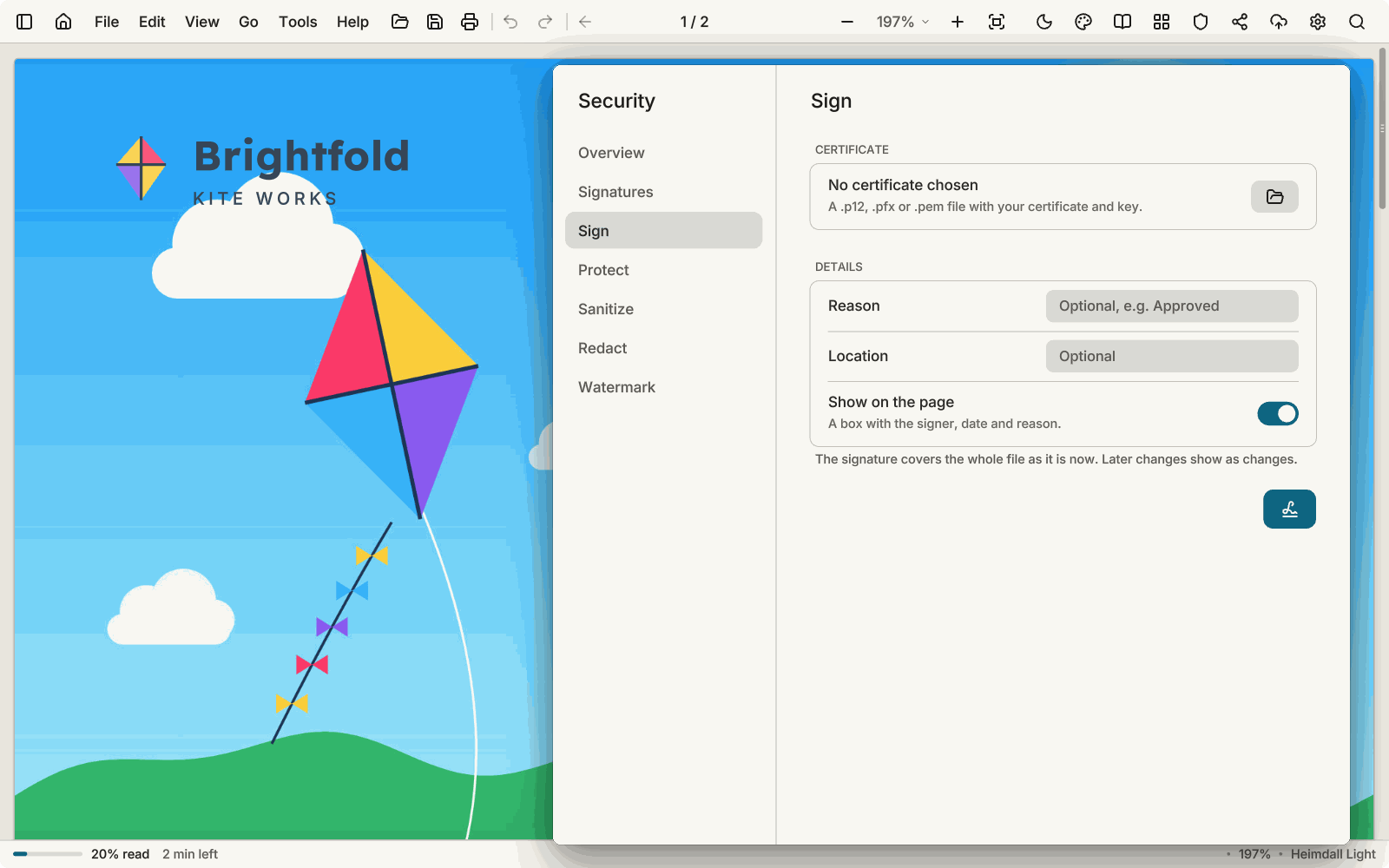Save the document with the save icon
The image size is (1389, 868).
(x=435, y=22)
